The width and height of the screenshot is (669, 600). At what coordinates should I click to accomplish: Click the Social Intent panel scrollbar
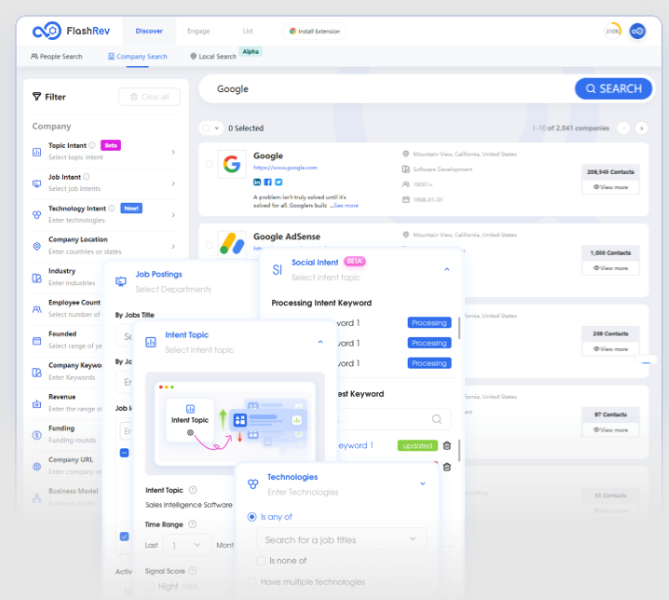tap(459, 328)
